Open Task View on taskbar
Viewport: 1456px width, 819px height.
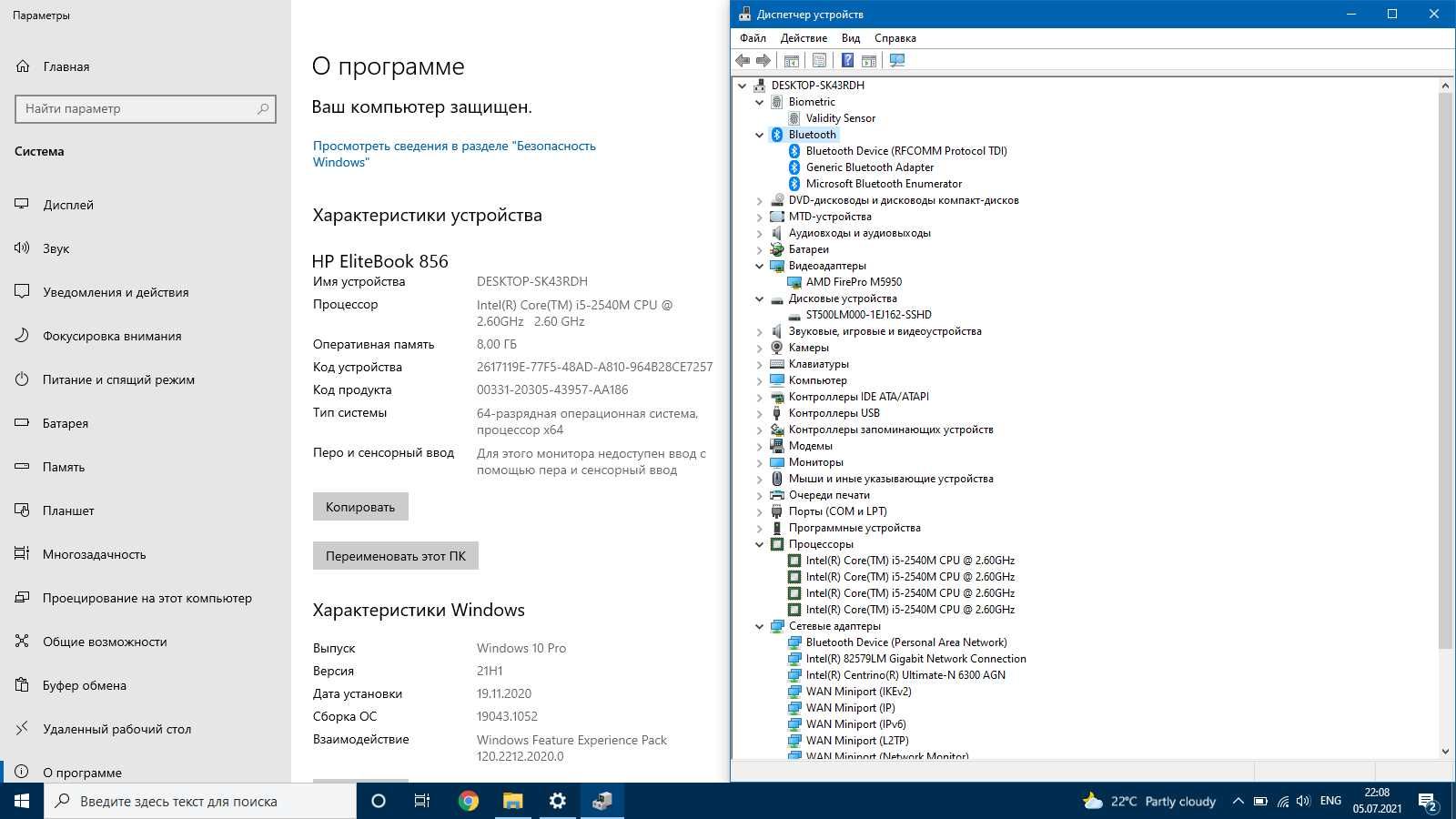tap(422, 801)
